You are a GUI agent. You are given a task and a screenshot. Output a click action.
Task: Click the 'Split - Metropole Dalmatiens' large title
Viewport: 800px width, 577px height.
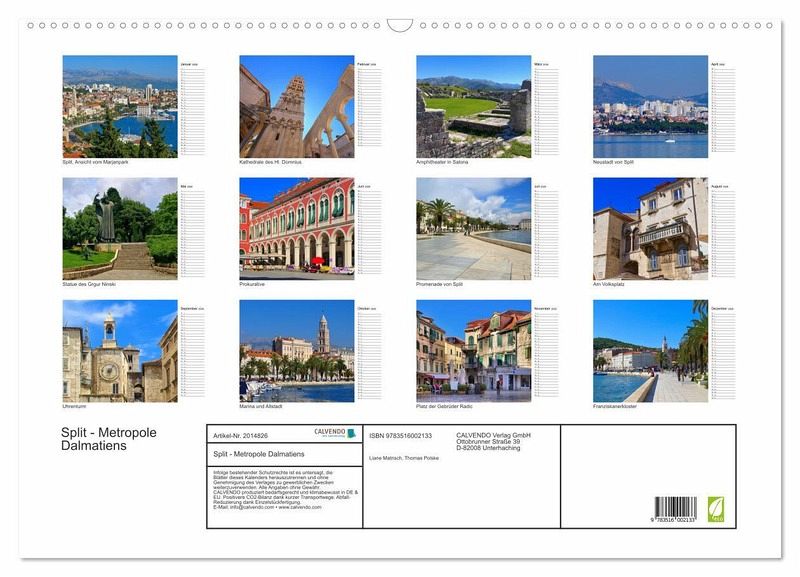[x=109, y=439]
